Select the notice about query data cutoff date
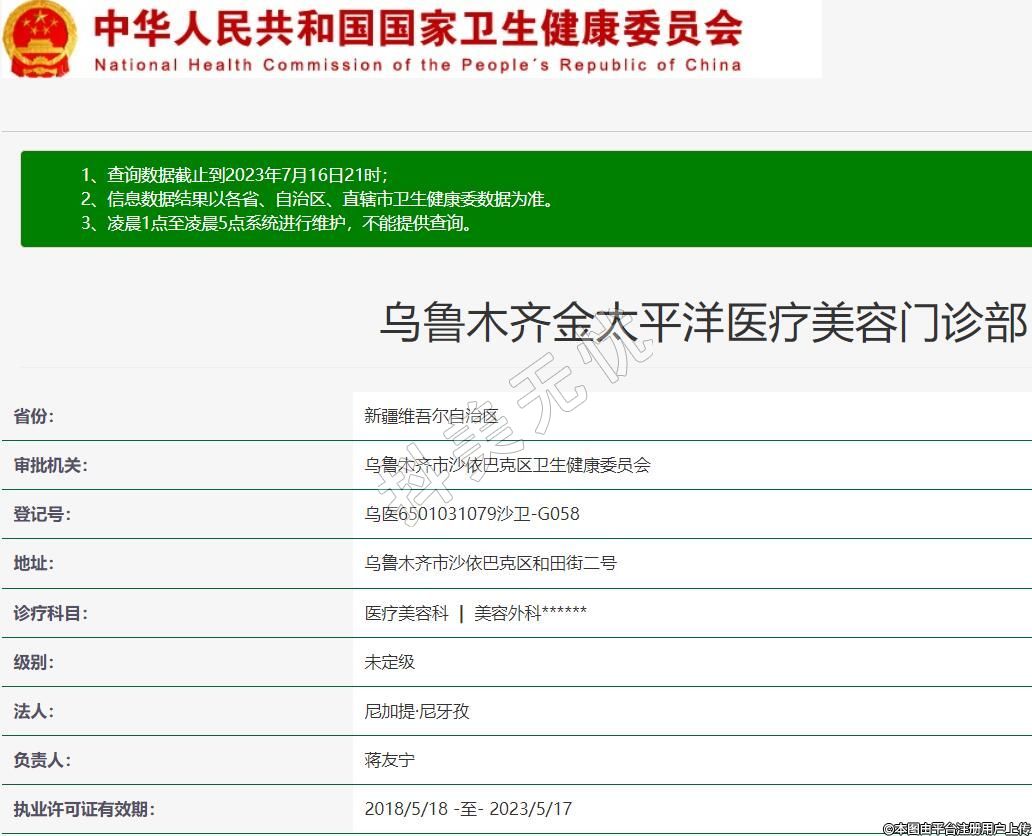 [x=234, y=174]
